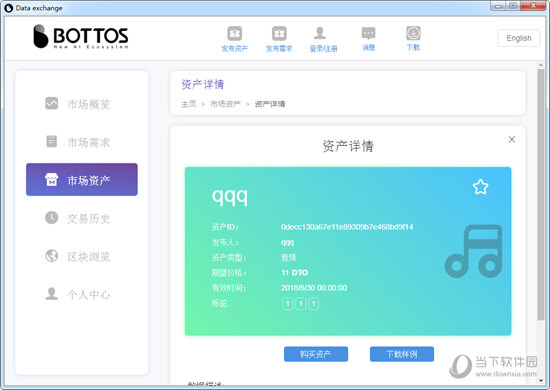Go to 市场资产 breadcrumb link
Image resolution: width=550 pixels, height=390 pixels.
[225, 104]
